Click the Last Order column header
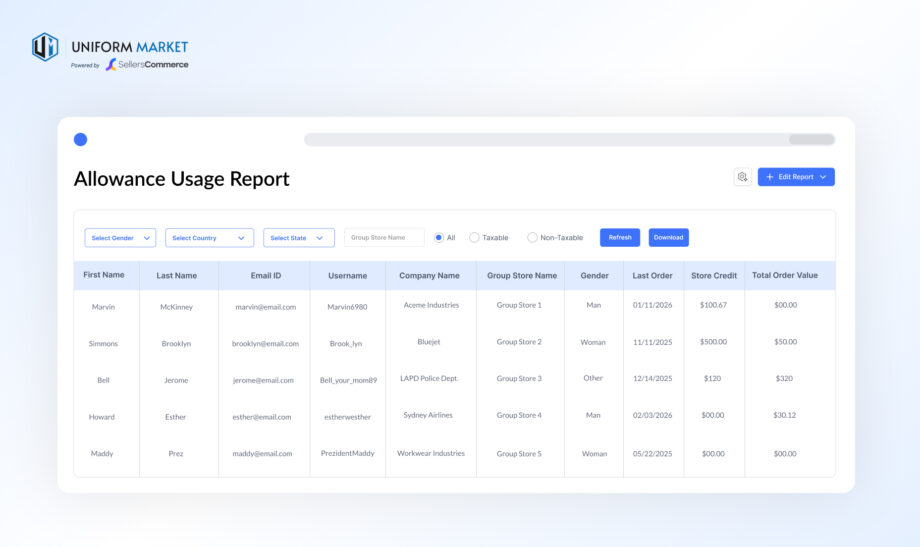Viewport: 920px width, 547px height. tap(652, 275)
